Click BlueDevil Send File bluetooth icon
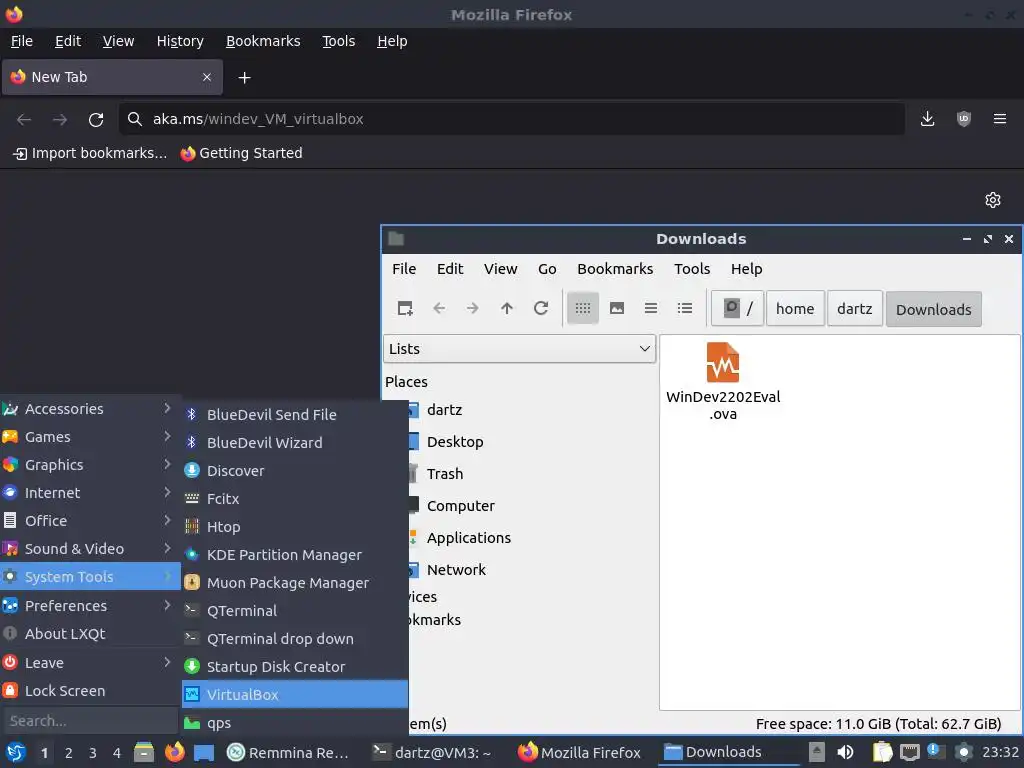The width and height of the screenshot is (1024, 768). (x=192, y=414)
